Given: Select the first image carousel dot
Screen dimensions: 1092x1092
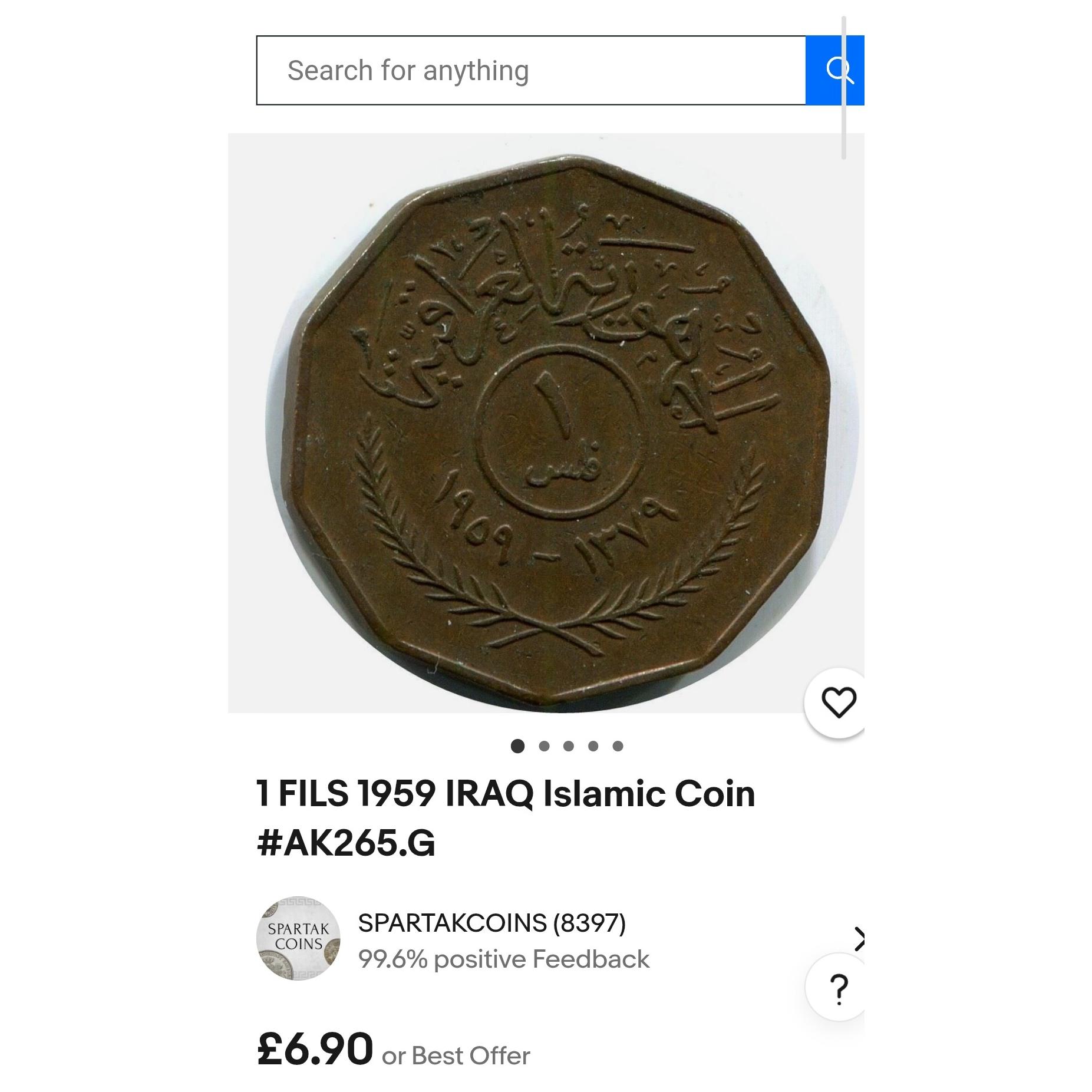Looking at the screenshot, I should click(x=517, y=746).
